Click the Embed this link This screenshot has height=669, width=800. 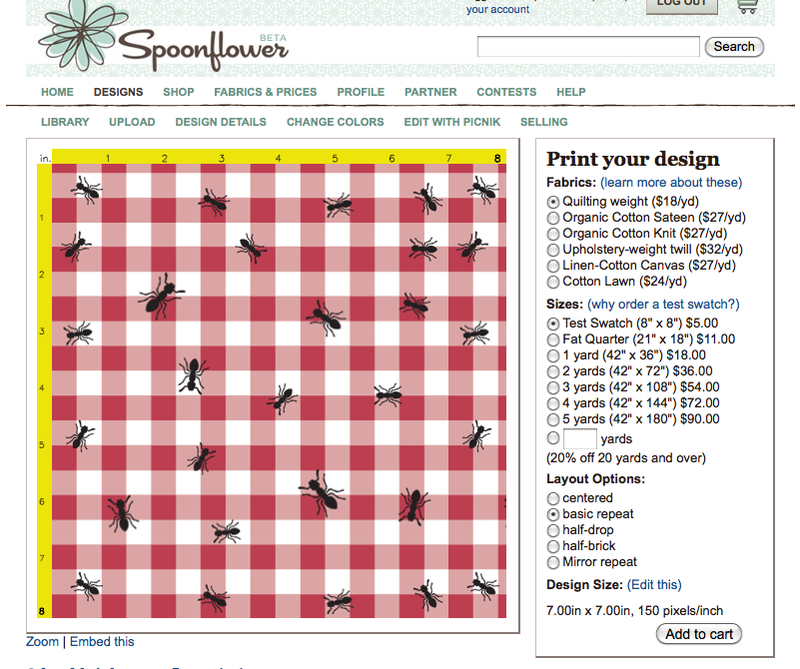[x=102, y=641]
